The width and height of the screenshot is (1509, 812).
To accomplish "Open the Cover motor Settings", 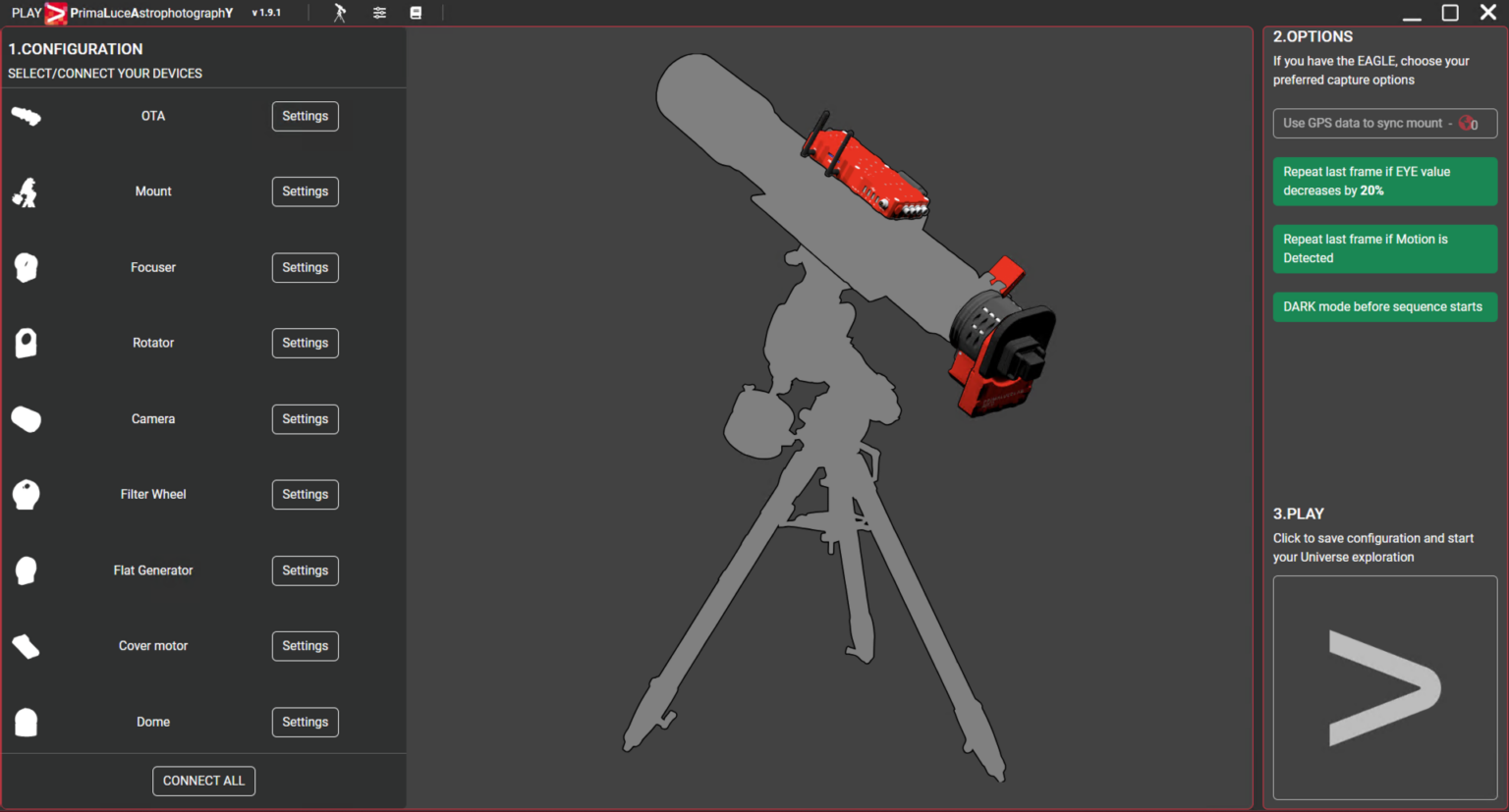I will pos(305,645).
